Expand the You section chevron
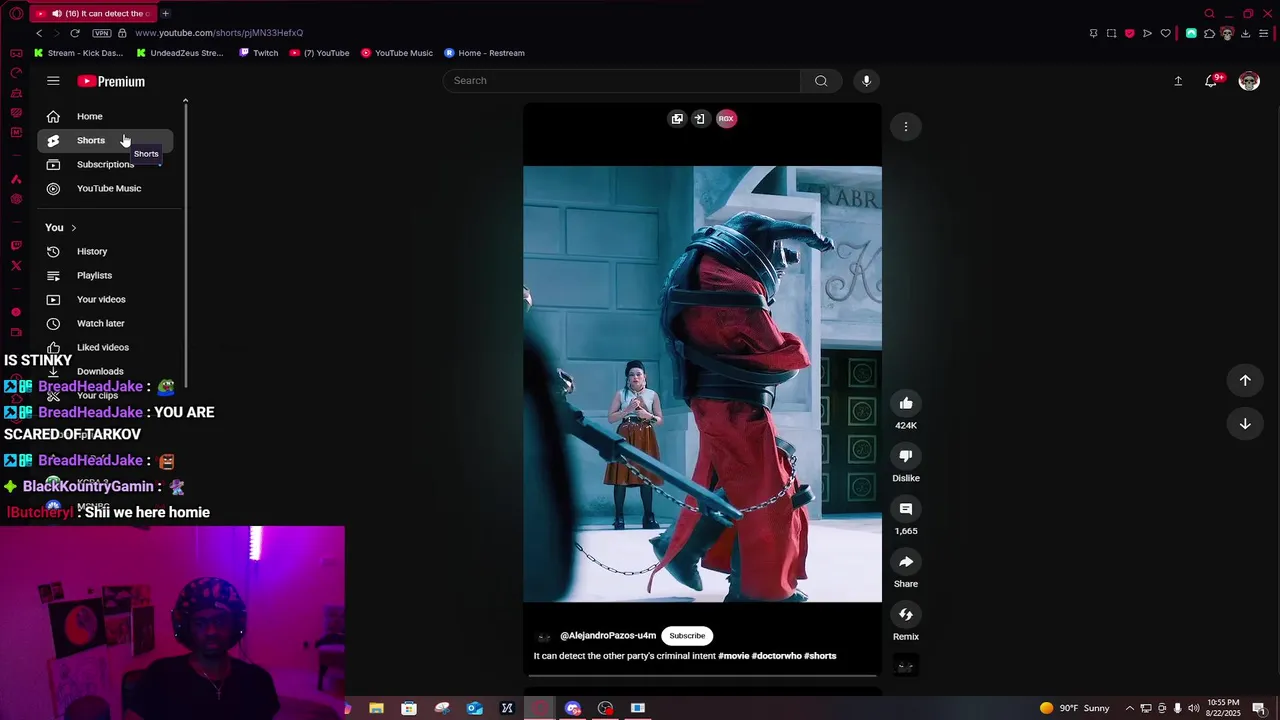 point(73,228)
